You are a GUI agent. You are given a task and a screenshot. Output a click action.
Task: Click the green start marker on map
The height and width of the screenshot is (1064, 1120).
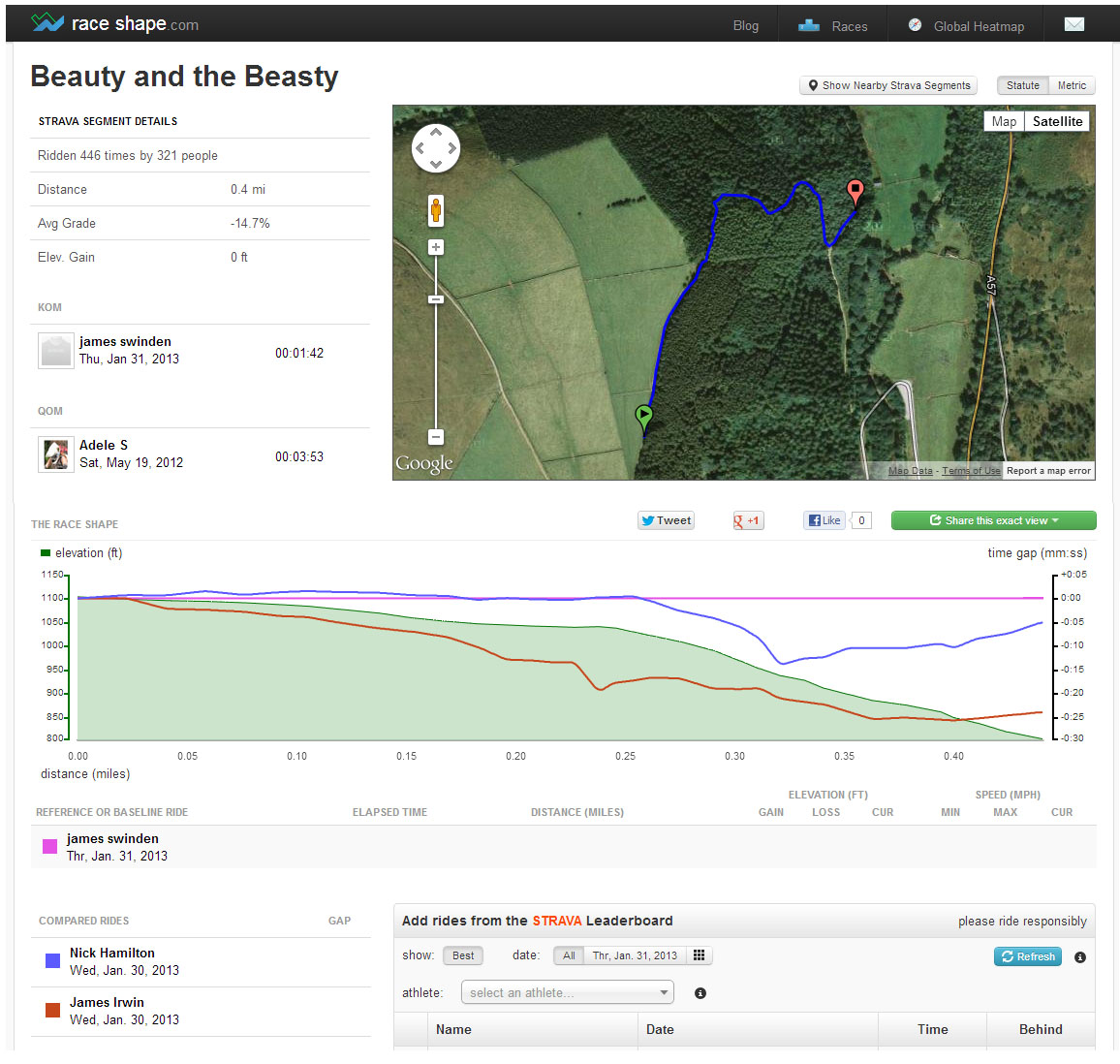pyautogui.click(x=643, y=417)
